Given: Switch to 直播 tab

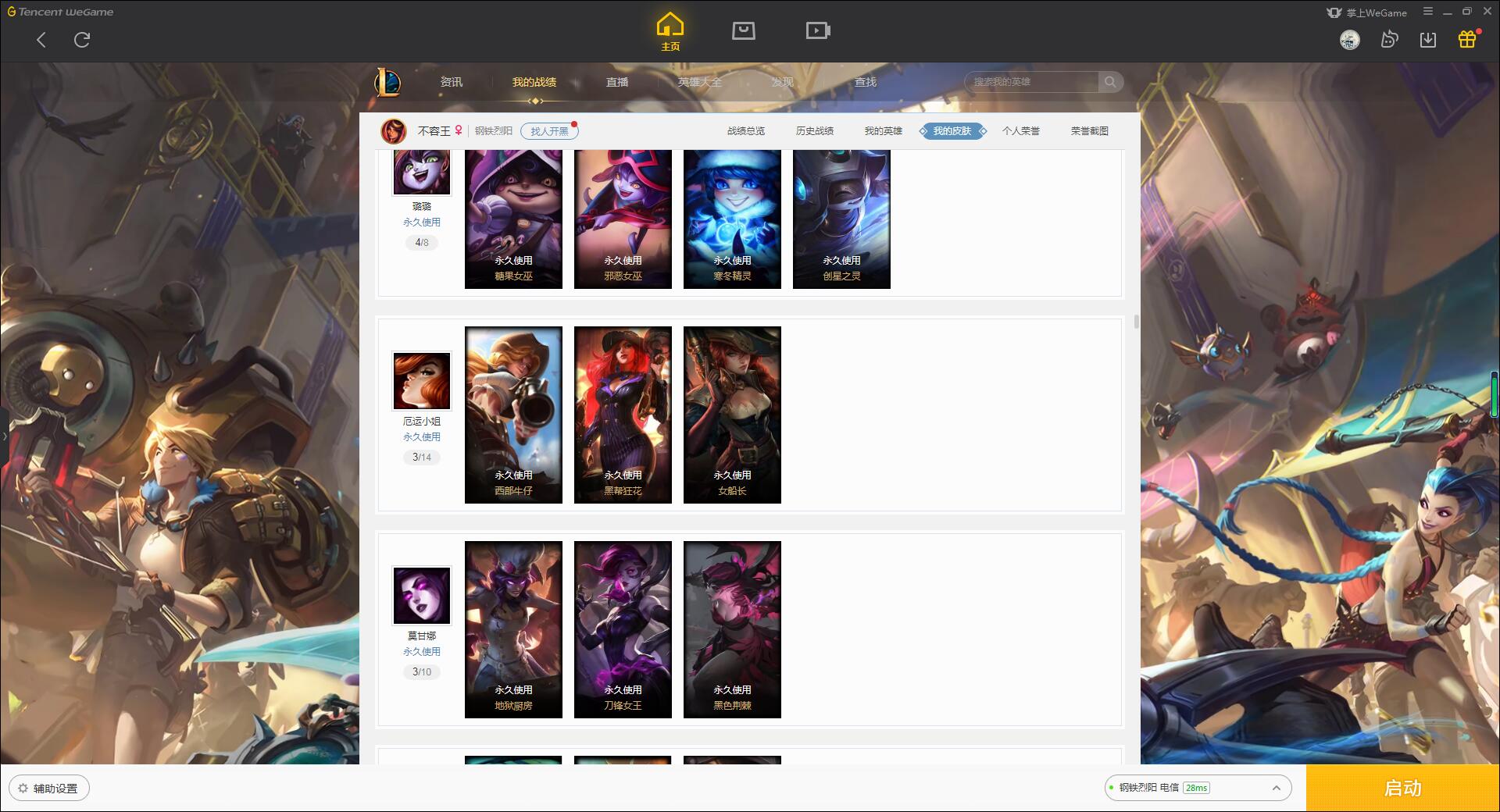Looking at the screenshot, I should 617,82.
